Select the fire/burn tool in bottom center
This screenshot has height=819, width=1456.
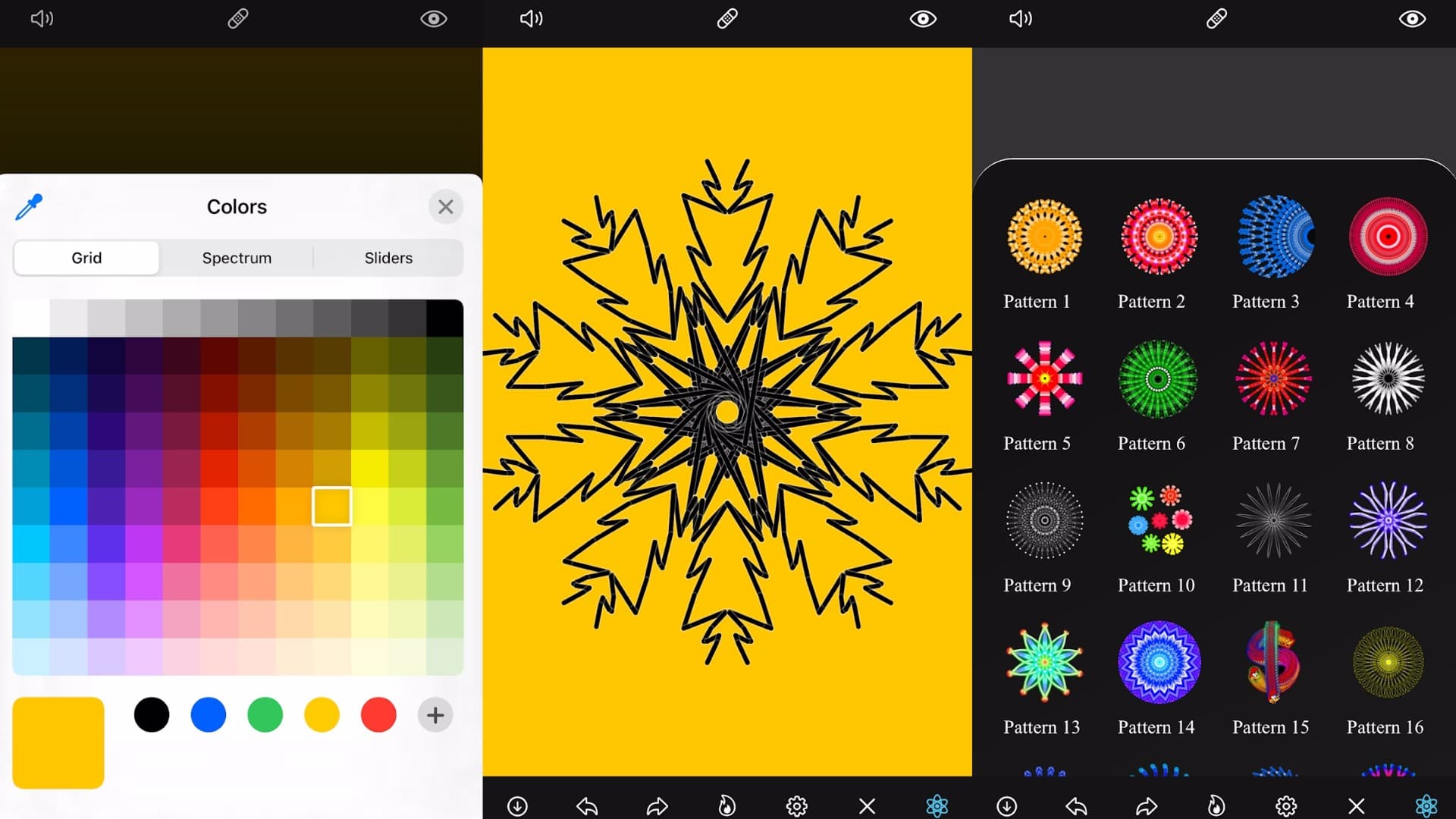point(725,805)
